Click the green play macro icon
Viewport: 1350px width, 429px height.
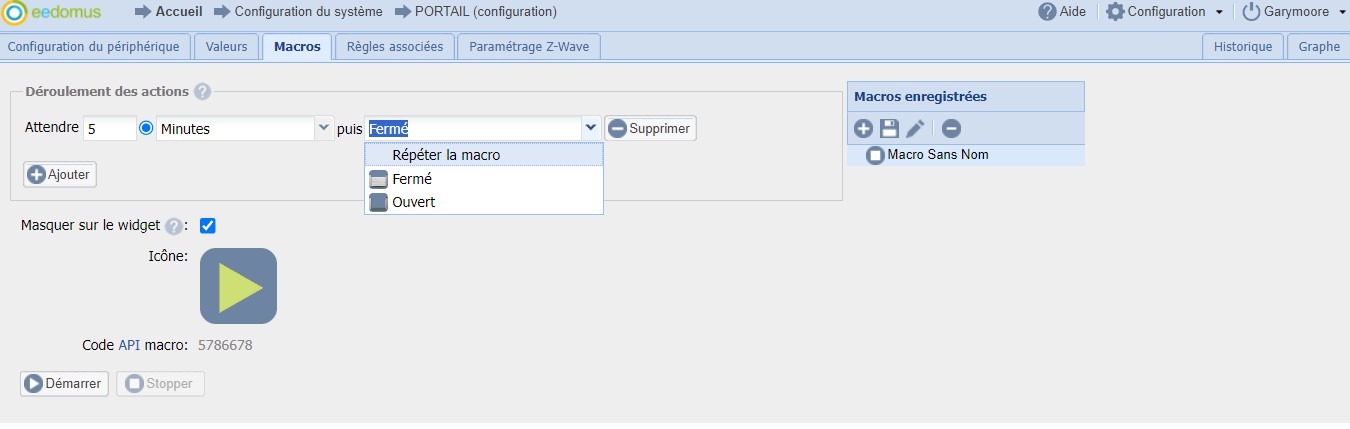238,286
